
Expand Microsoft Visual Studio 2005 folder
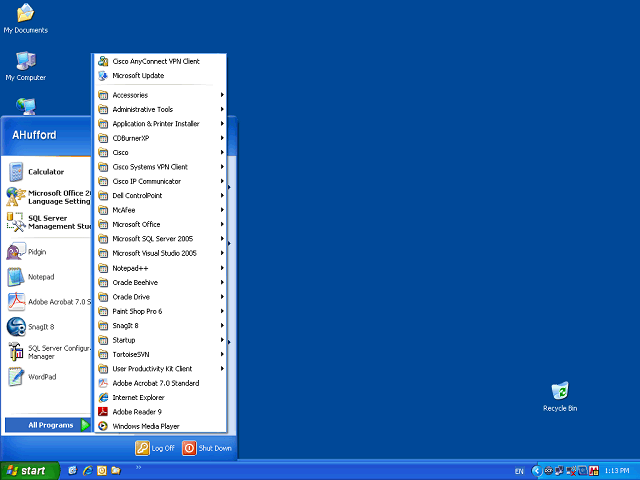click(x=160, y=253)
